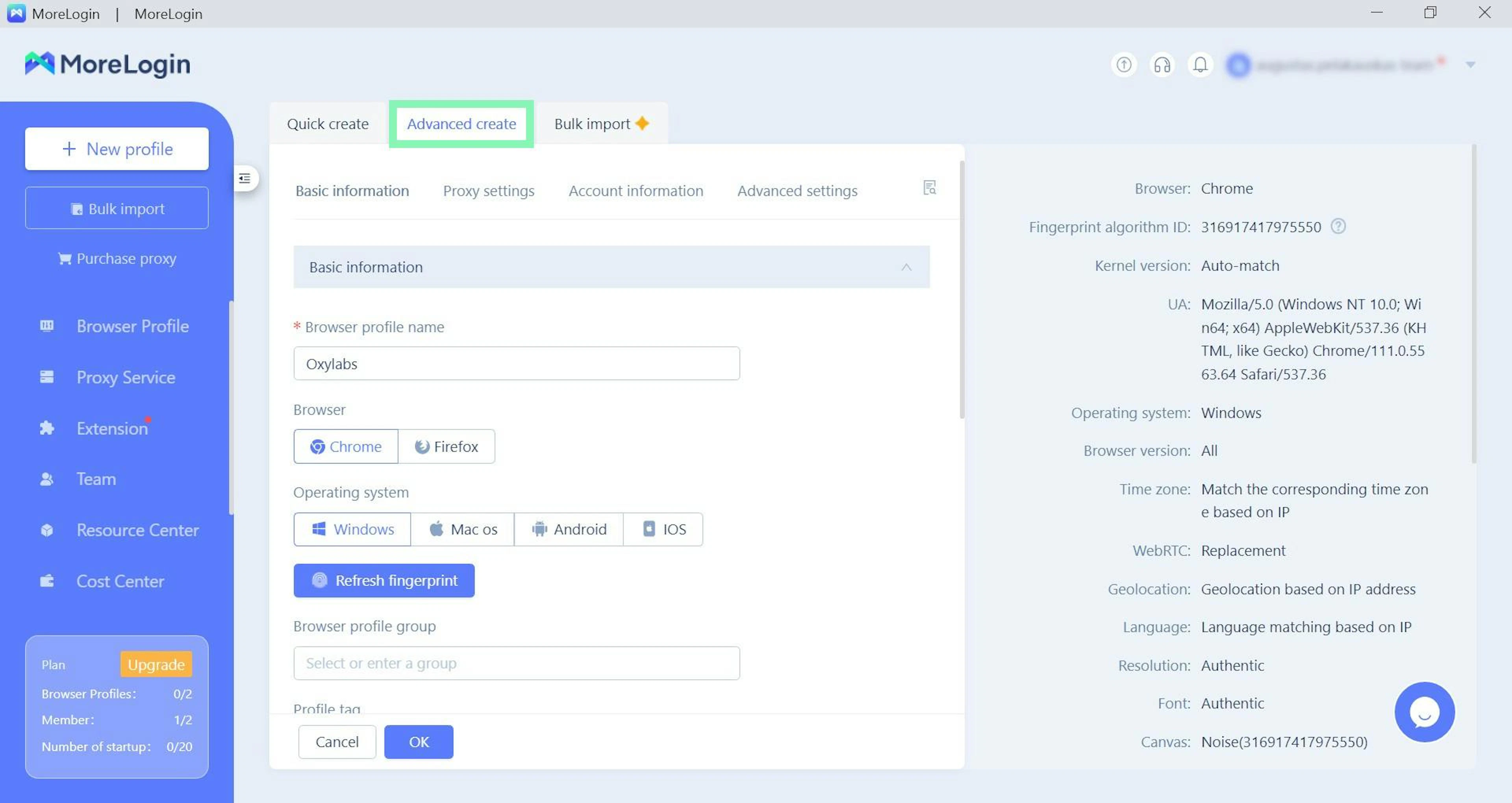
Task: Click the Resource Center cube icon
Action: pos(47,531)
